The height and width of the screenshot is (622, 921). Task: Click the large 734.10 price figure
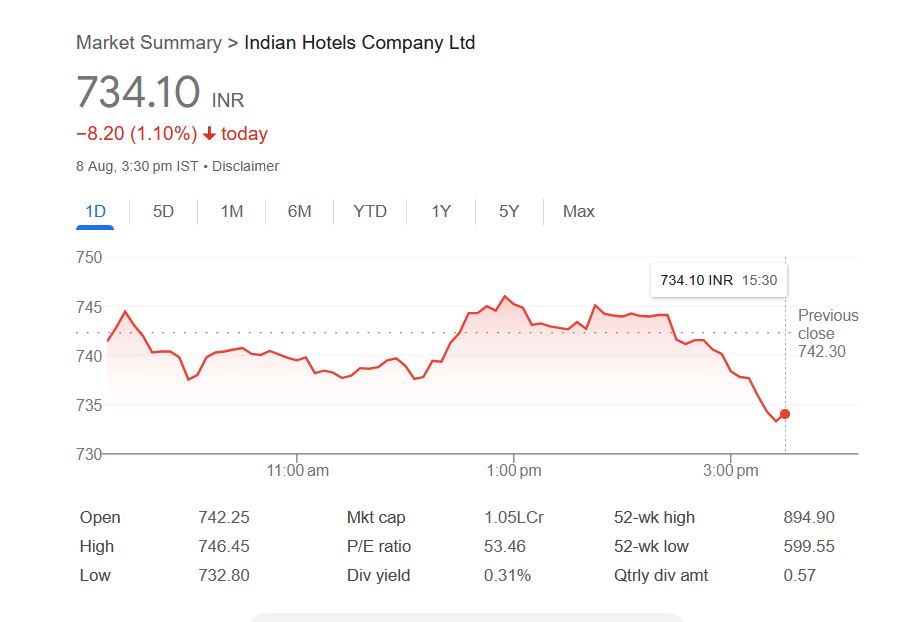point(138,93)
